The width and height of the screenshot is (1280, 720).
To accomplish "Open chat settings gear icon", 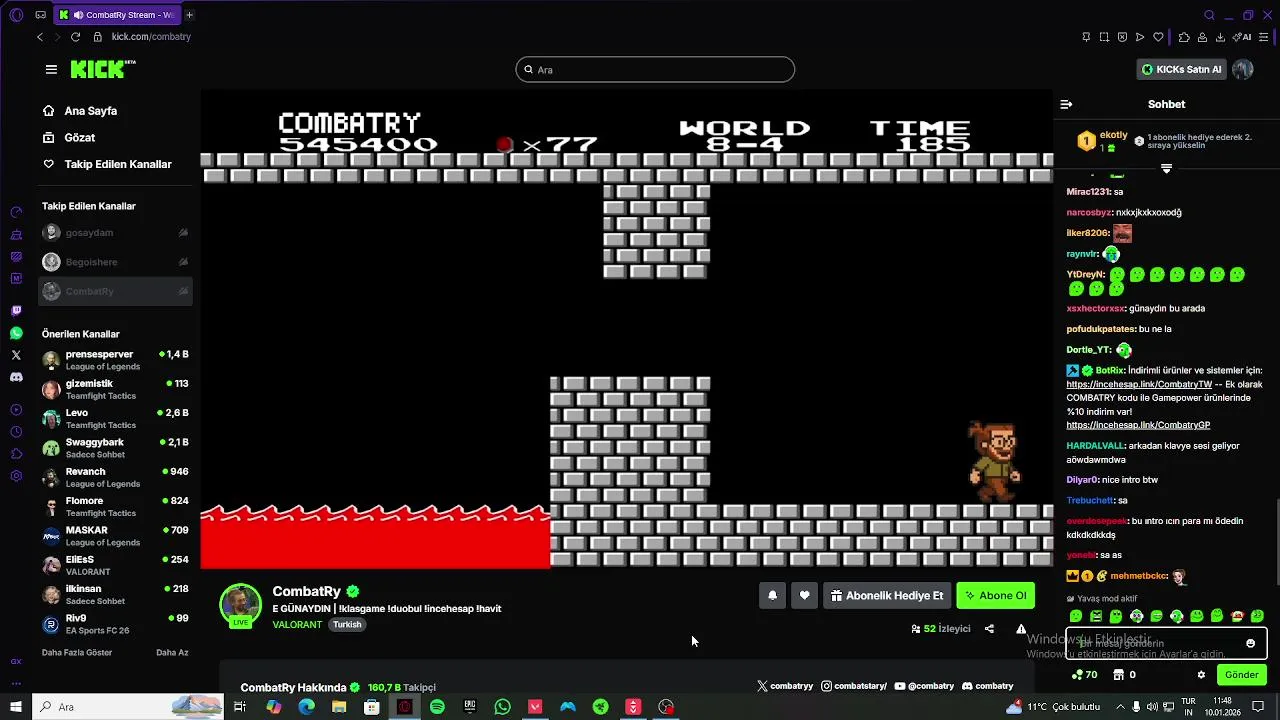I will pyautogui.click(x=1201, y=675).
